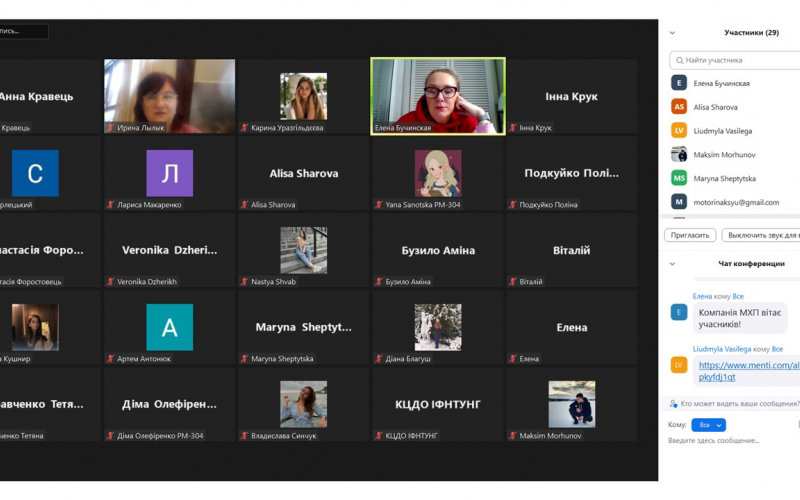Click Liudmyla Vasilega's LV avatar in participants list
This screenshot has width=800, height=500.
coord(679,131)
